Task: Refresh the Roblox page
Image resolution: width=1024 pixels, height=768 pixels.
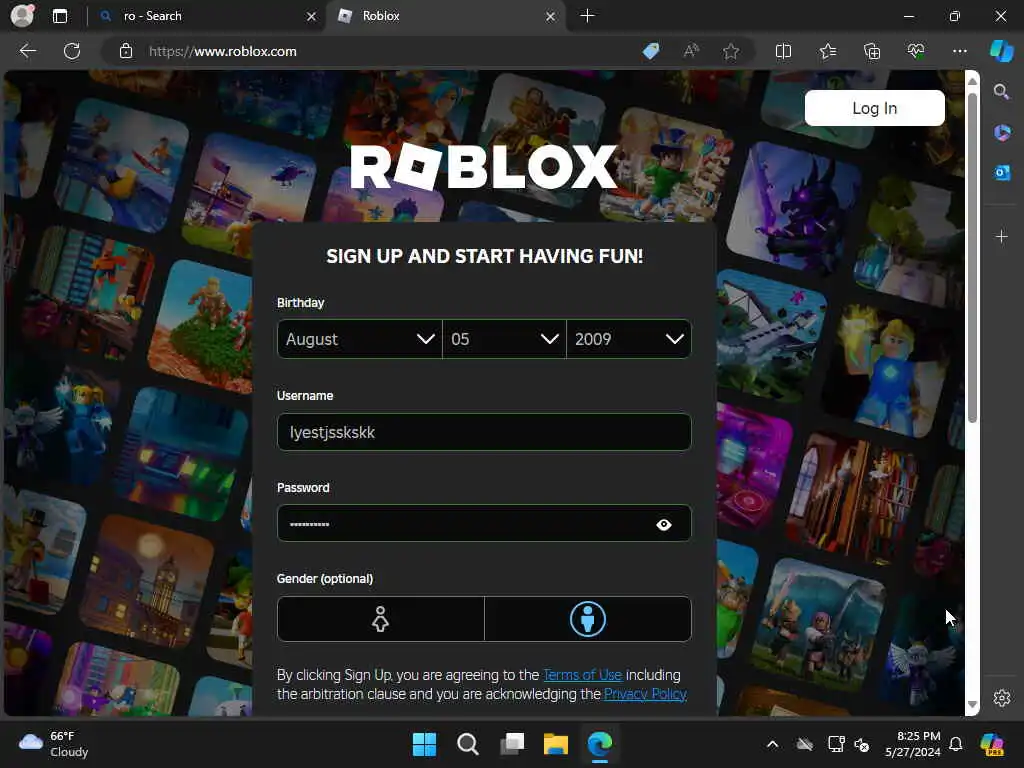Action: (x=72, y=51)
